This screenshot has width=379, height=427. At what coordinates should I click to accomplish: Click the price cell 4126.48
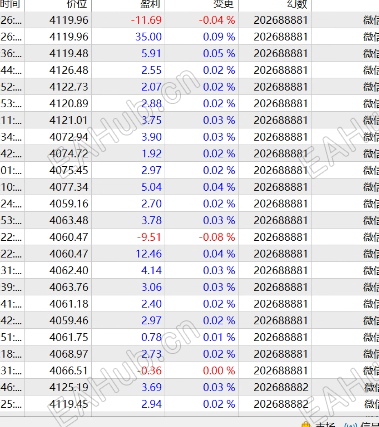69,70
